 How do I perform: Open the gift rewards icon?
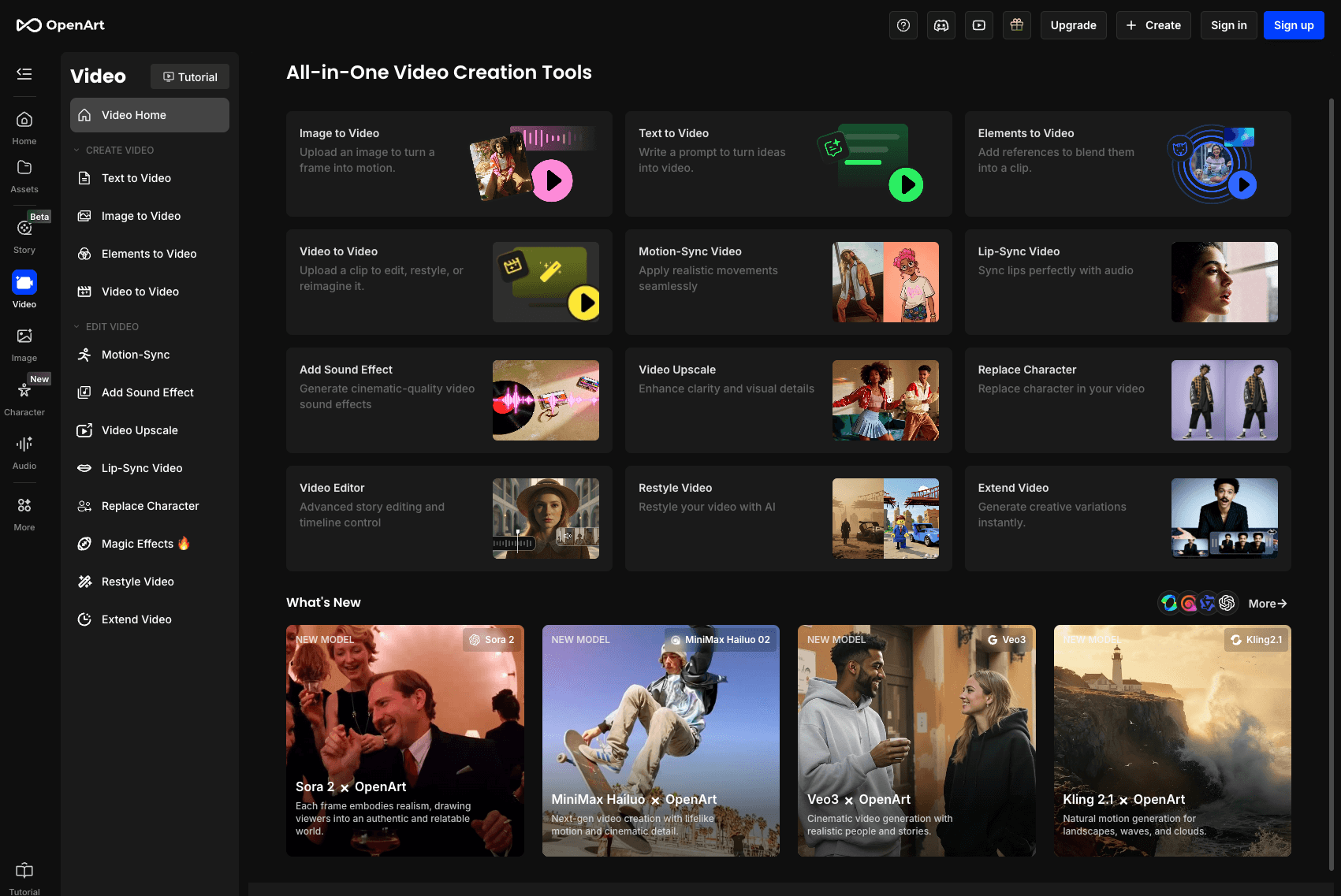pos(1017,25)
